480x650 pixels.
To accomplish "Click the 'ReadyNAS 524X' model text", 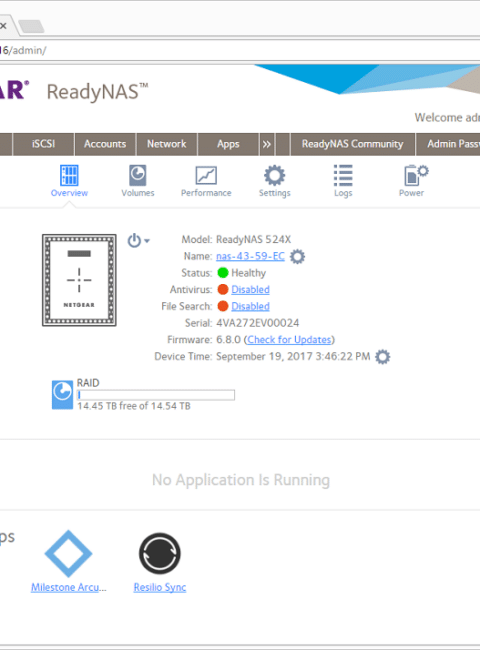I will coord(254,239).
